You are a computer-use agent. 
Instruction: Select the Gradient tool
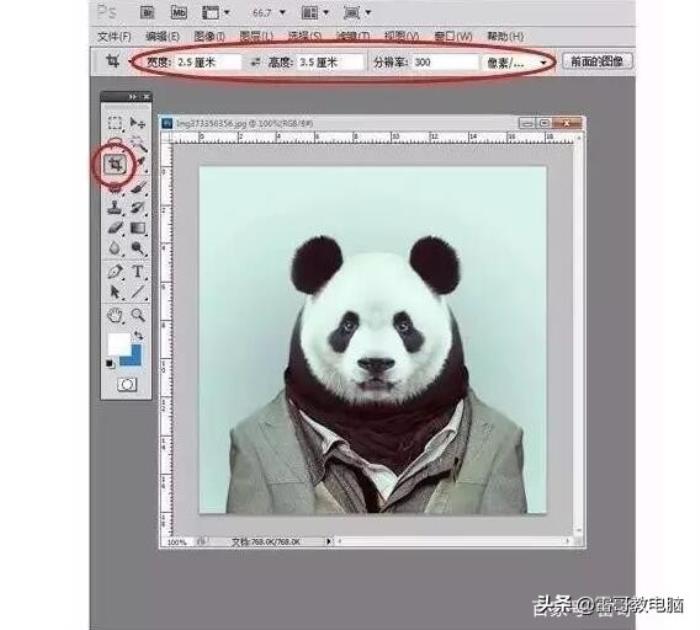click(x=138, y=229)
